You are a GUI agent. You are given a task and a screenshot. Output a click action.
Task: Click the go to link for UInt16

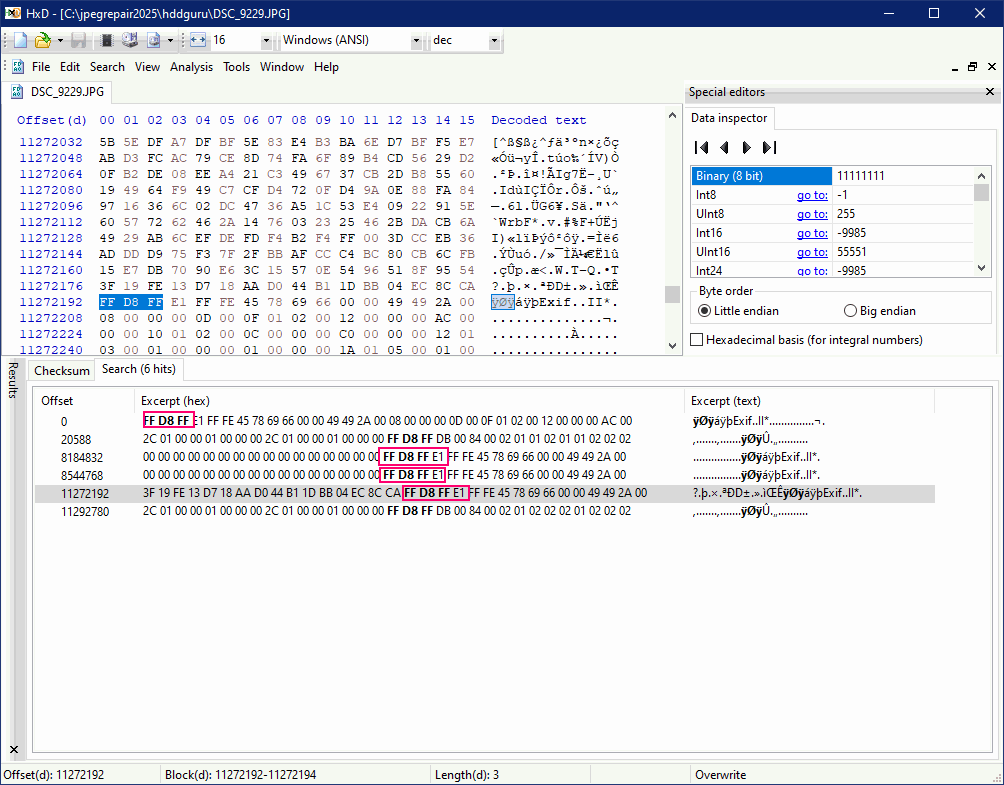pyautogui.click(x=812, y=252)
